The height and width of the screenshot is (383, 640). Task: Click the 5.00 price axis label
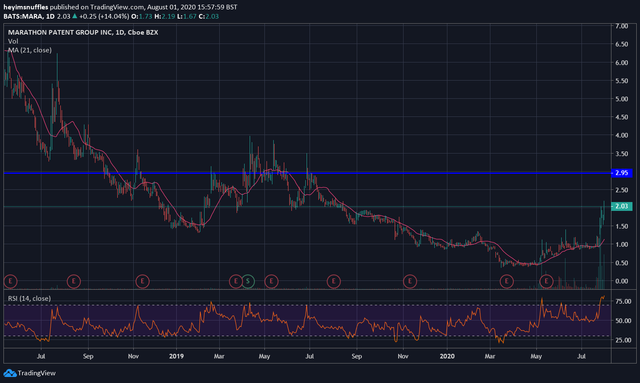[x=622, y=99]
